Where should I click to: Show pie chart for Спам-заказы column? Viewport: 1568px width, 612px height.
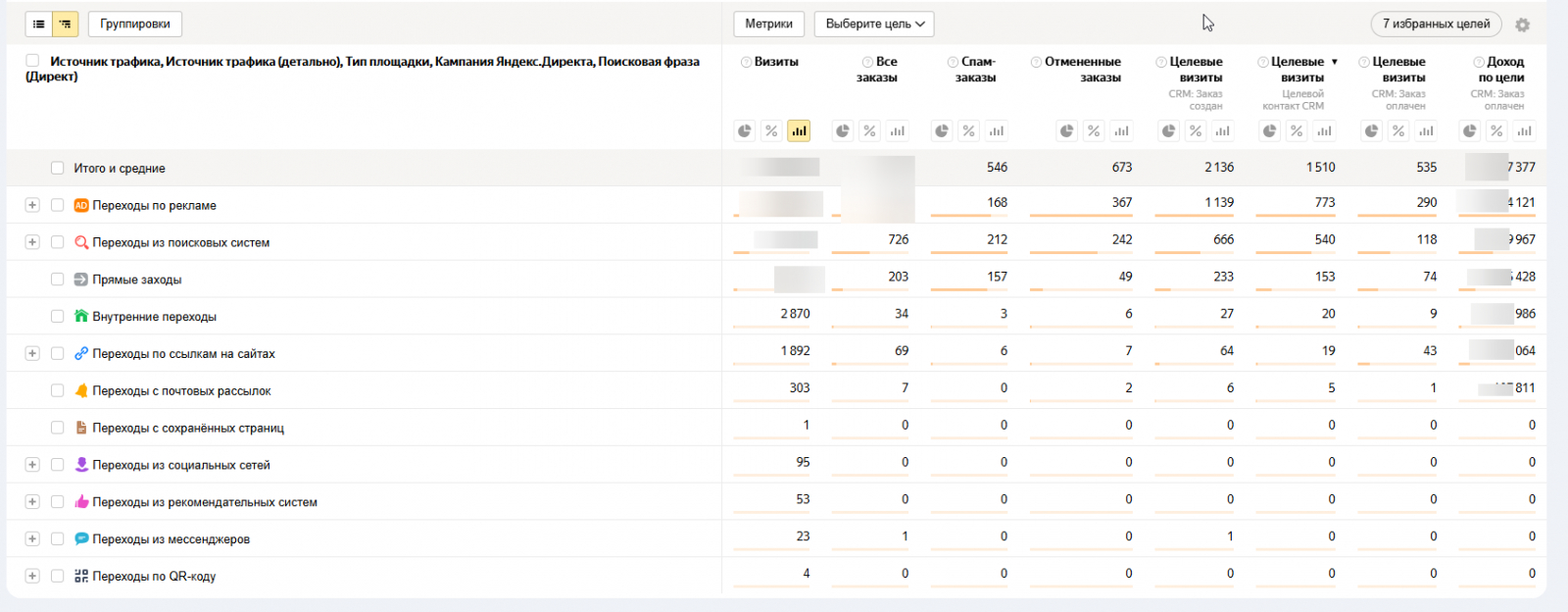(x=942, y=130)
